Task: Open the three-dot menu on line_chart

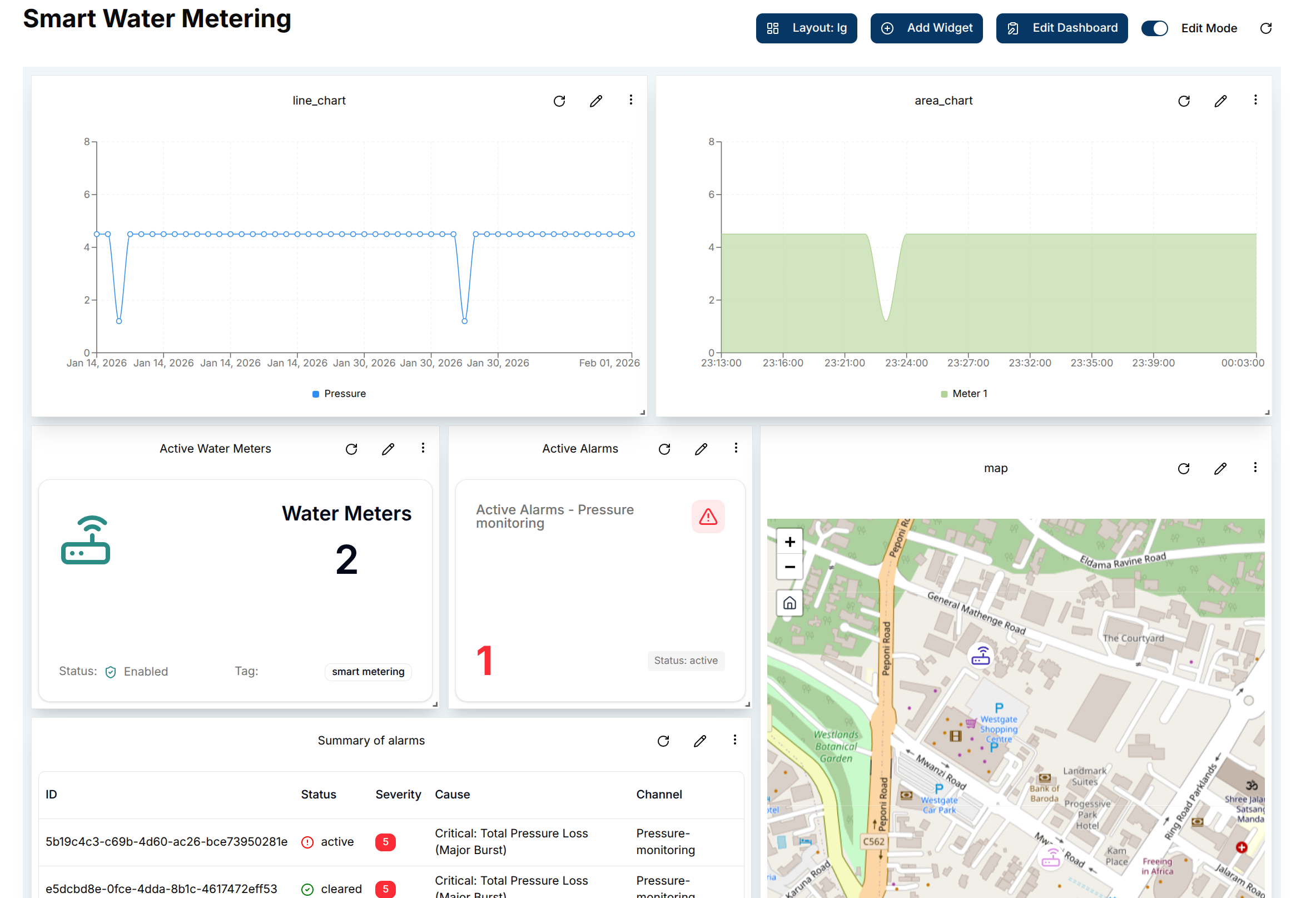Action: 631,100
